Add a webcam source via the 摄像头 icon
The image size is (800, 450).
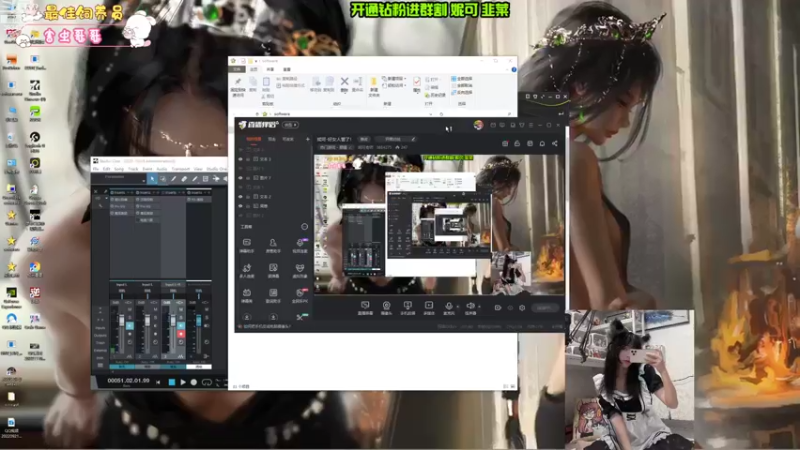(x=386, y=307)
